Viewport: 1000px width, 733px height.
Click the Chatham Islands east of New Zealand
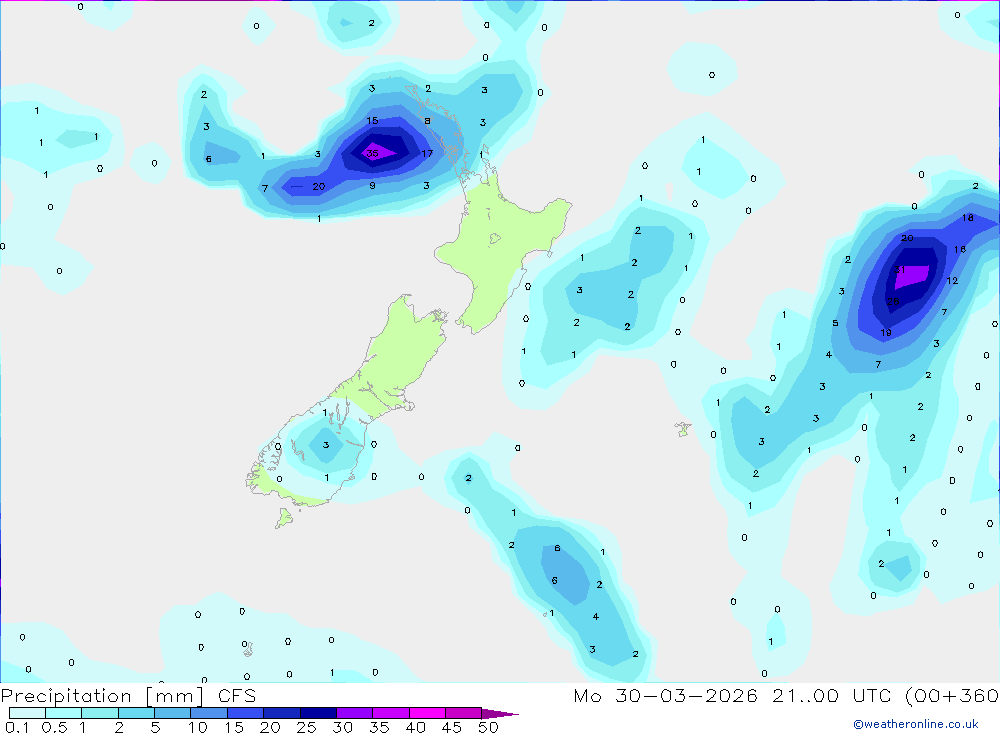coord(683,429)
